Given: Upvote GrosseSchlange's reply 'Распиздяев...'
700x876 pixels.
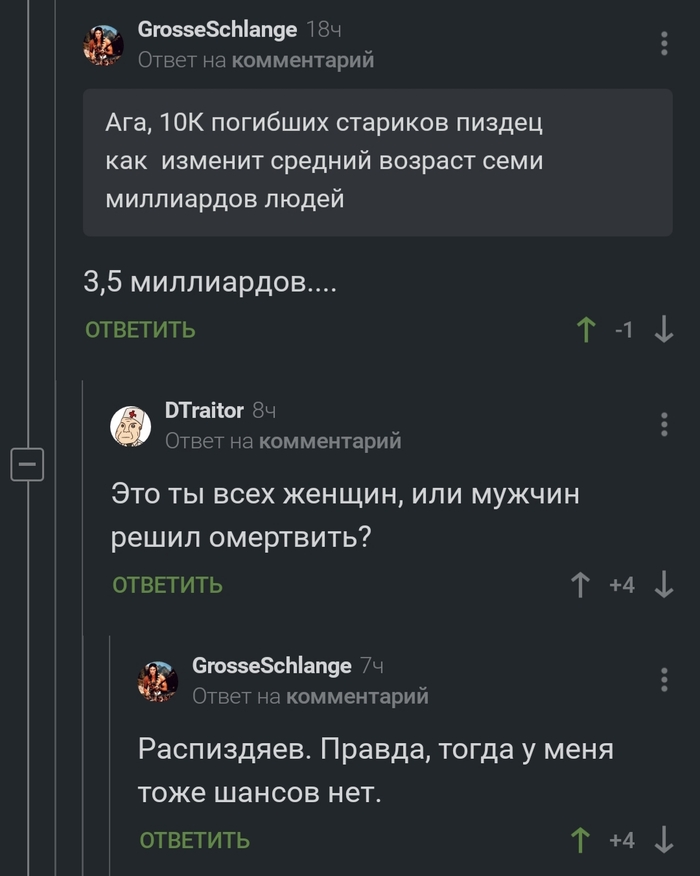Looking at the screenshot, I should (581, 841).
